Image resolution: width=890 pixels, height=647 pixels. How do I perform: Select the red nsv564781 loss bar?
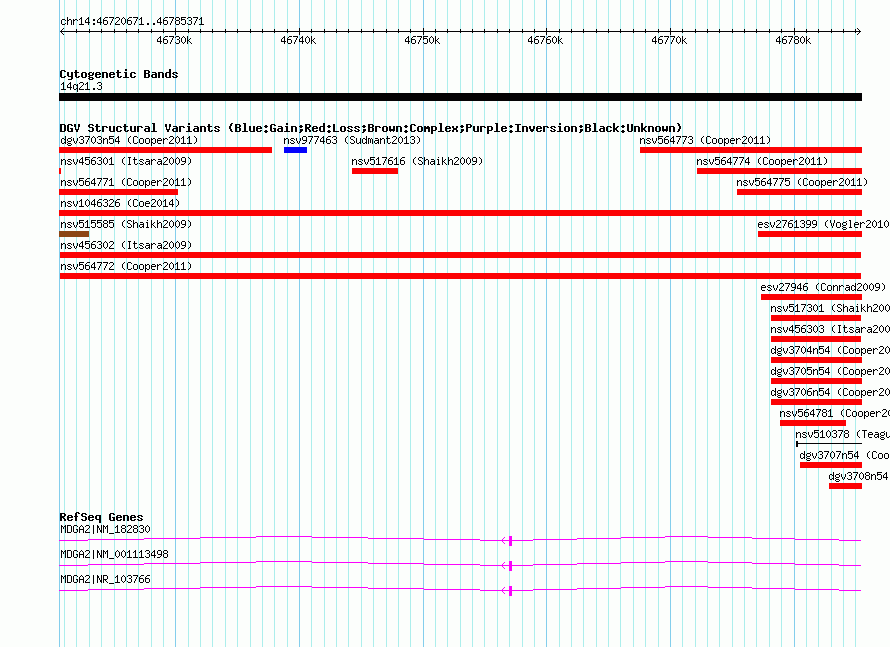coord(813,423)
